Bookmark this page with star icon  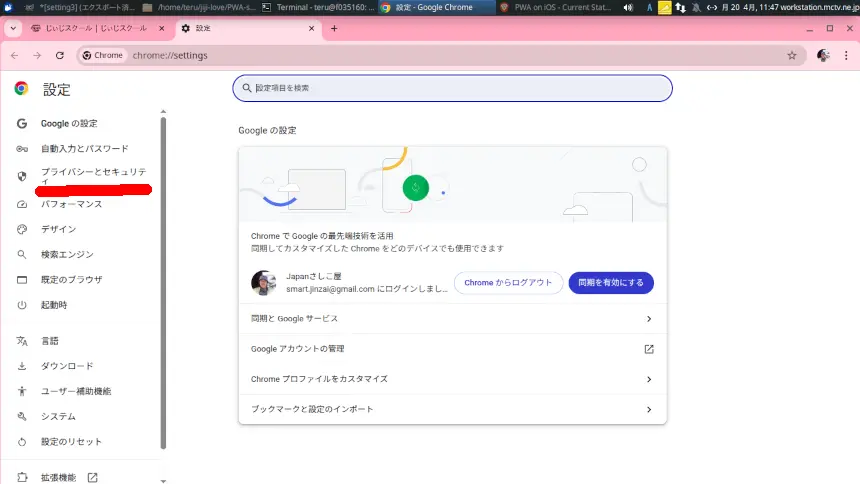pyautogui.click(x=792, y=55)
